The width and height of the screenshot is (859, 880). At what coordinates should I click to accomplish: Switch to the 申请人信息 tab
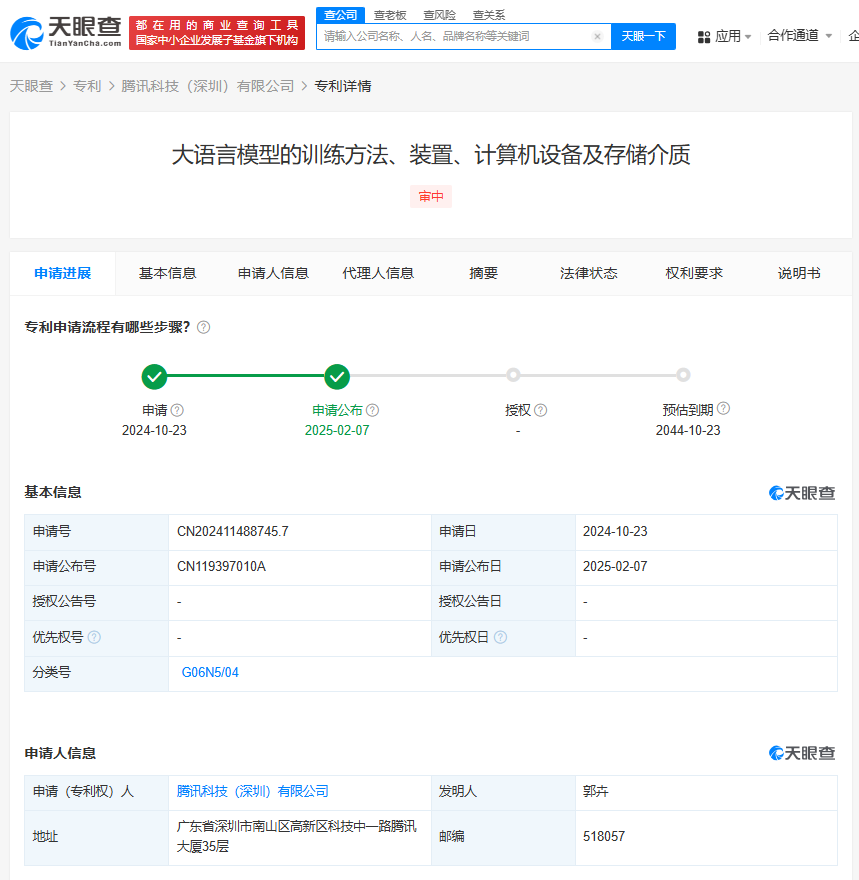pyautogui.click(x=273, y=273)
